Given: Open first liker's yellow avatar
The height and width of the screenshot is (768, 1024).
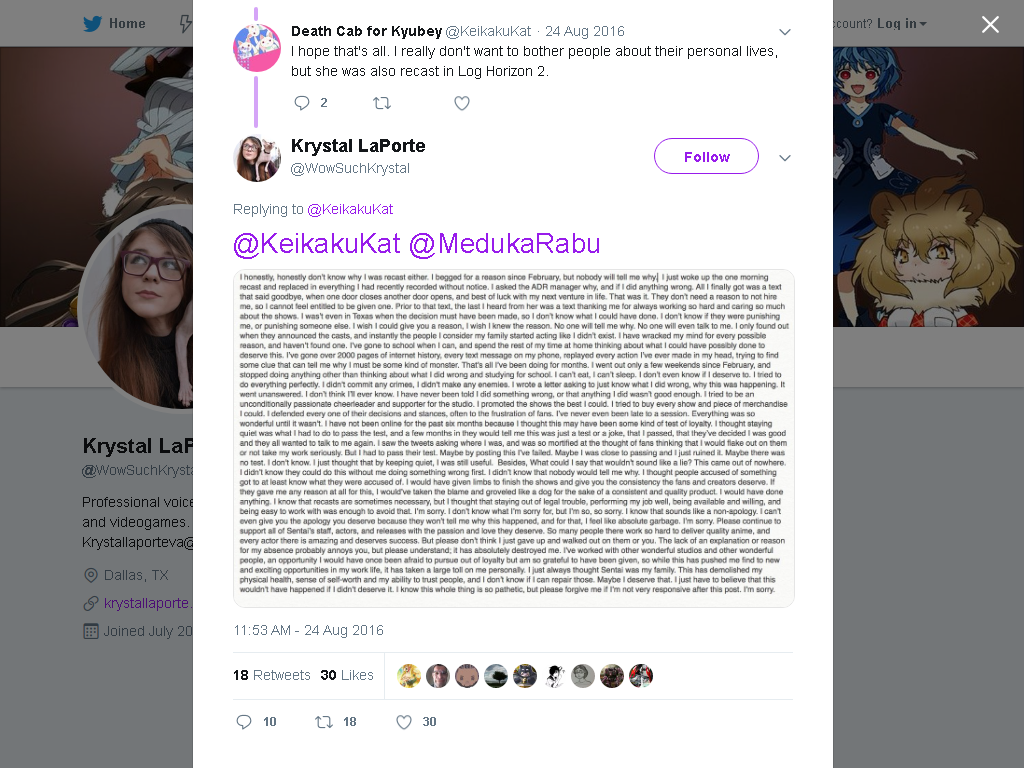Looking at the screenshot, I should click(x=409, y=676).
